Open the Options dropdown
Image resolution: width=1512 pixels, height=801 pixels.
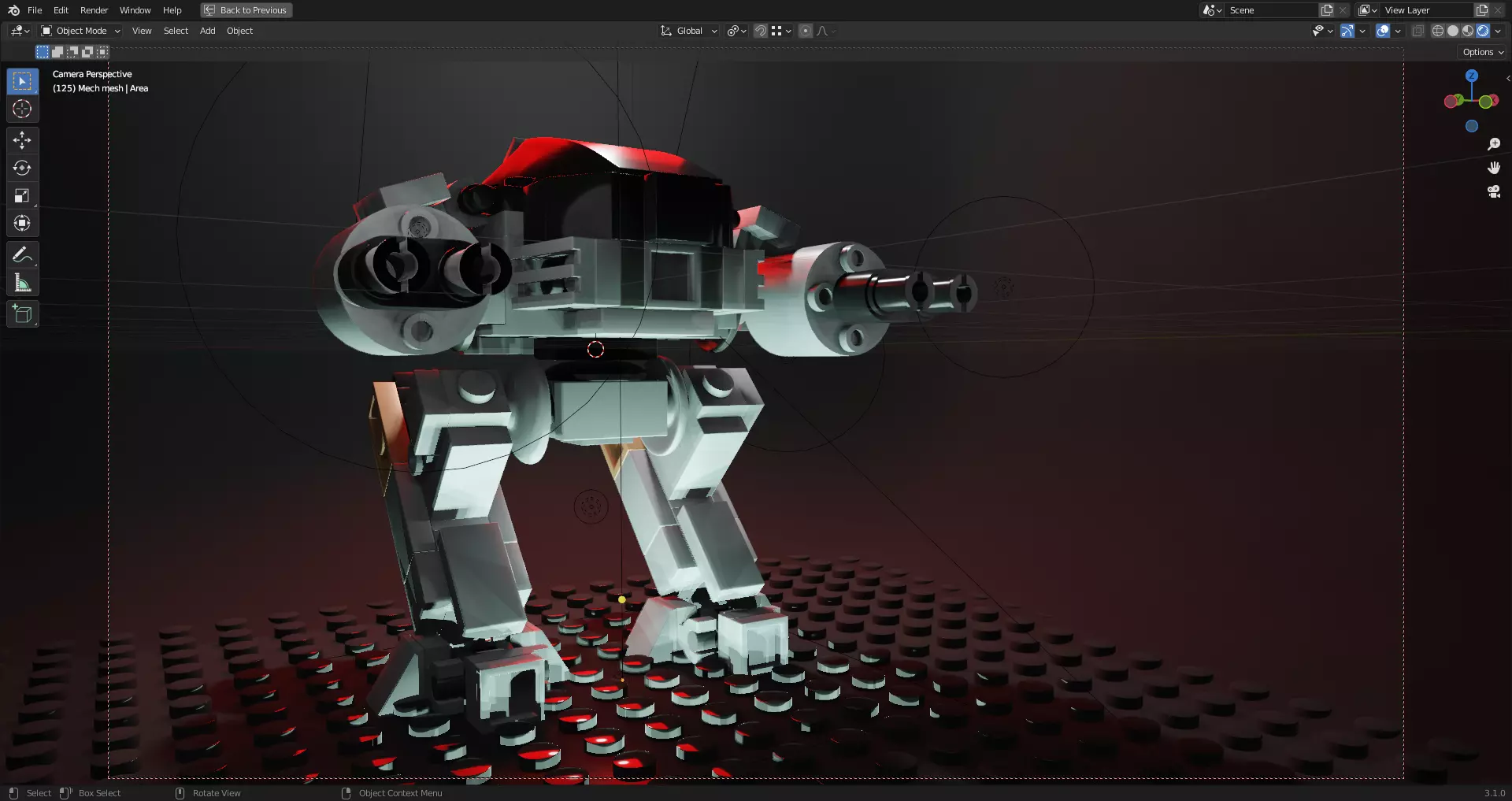tap(1484, 52)
